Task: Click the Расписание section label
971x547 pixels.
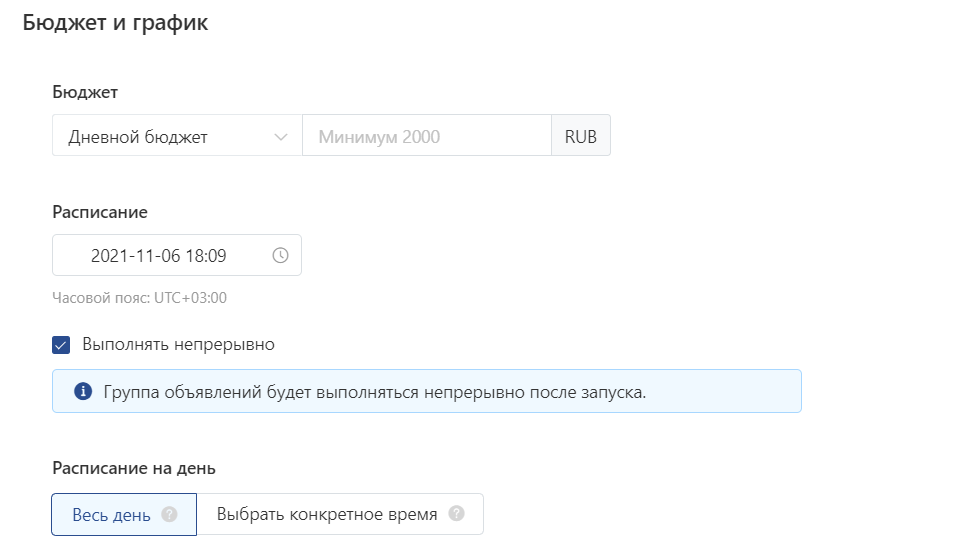Action: (100, 212)
